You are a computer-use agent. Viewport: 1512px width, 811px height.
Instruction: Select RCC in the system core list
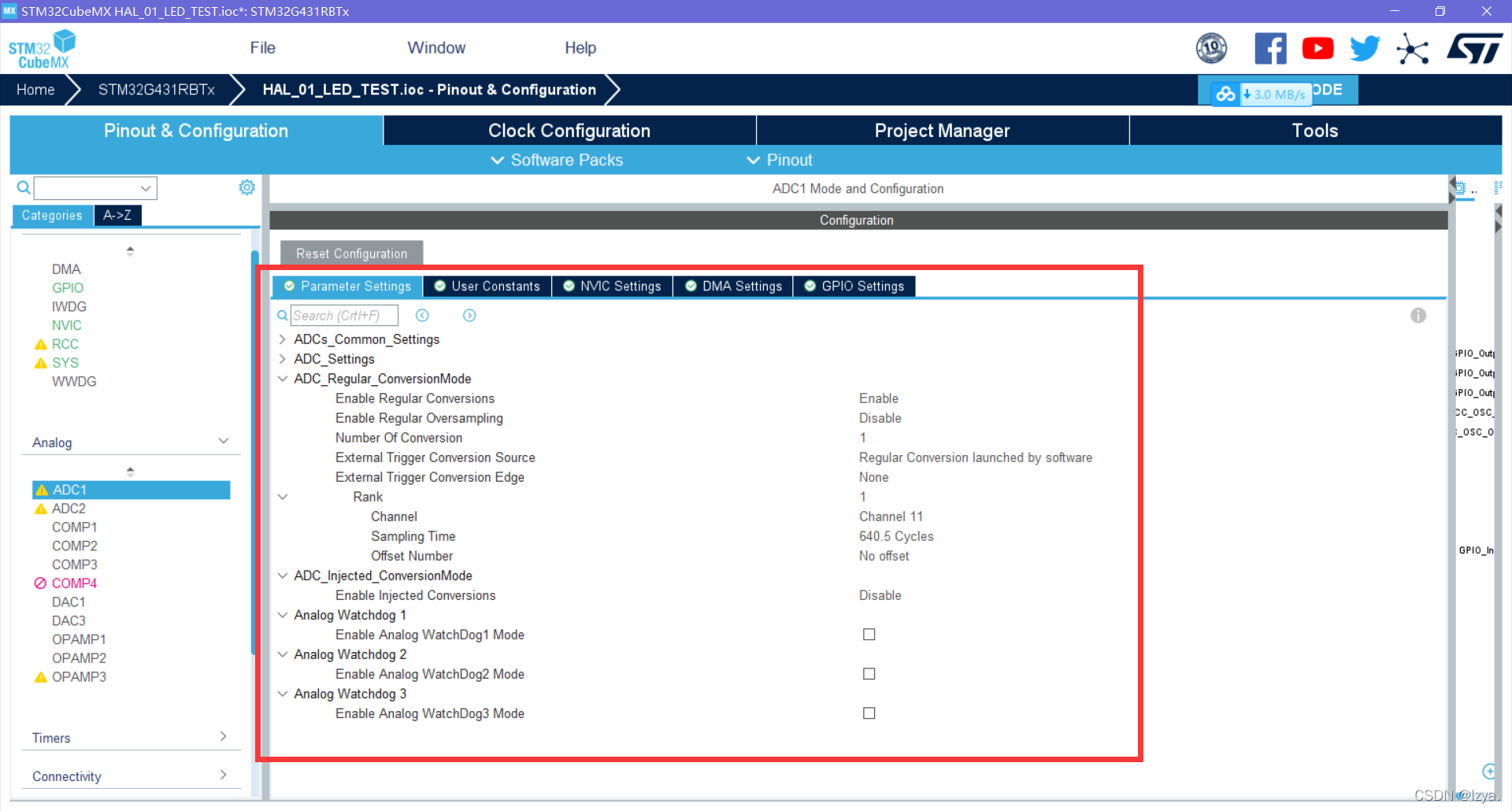[65, 344]
